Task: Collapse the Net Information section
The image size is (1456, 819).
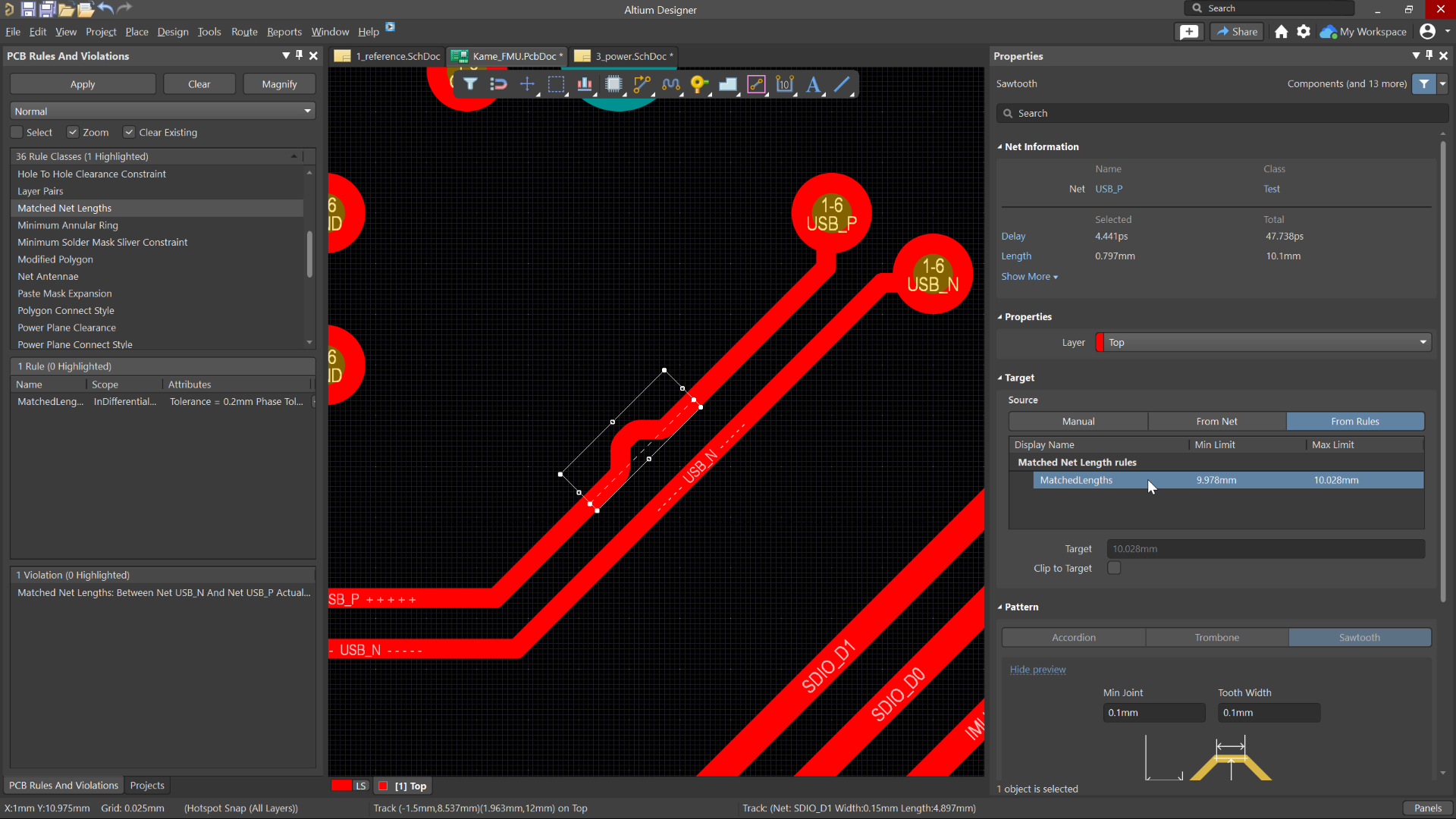Action: [x=1000, y=146]
